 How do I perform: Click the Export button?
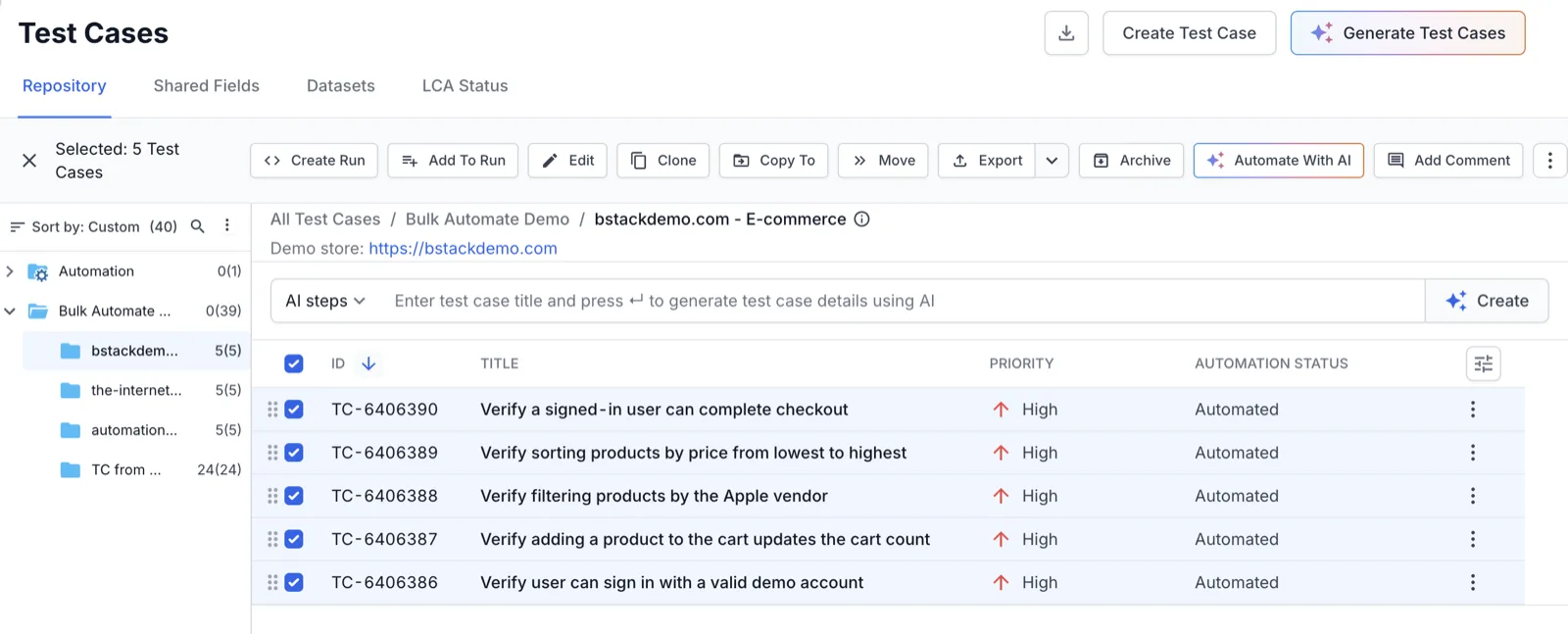click(987, 161)
